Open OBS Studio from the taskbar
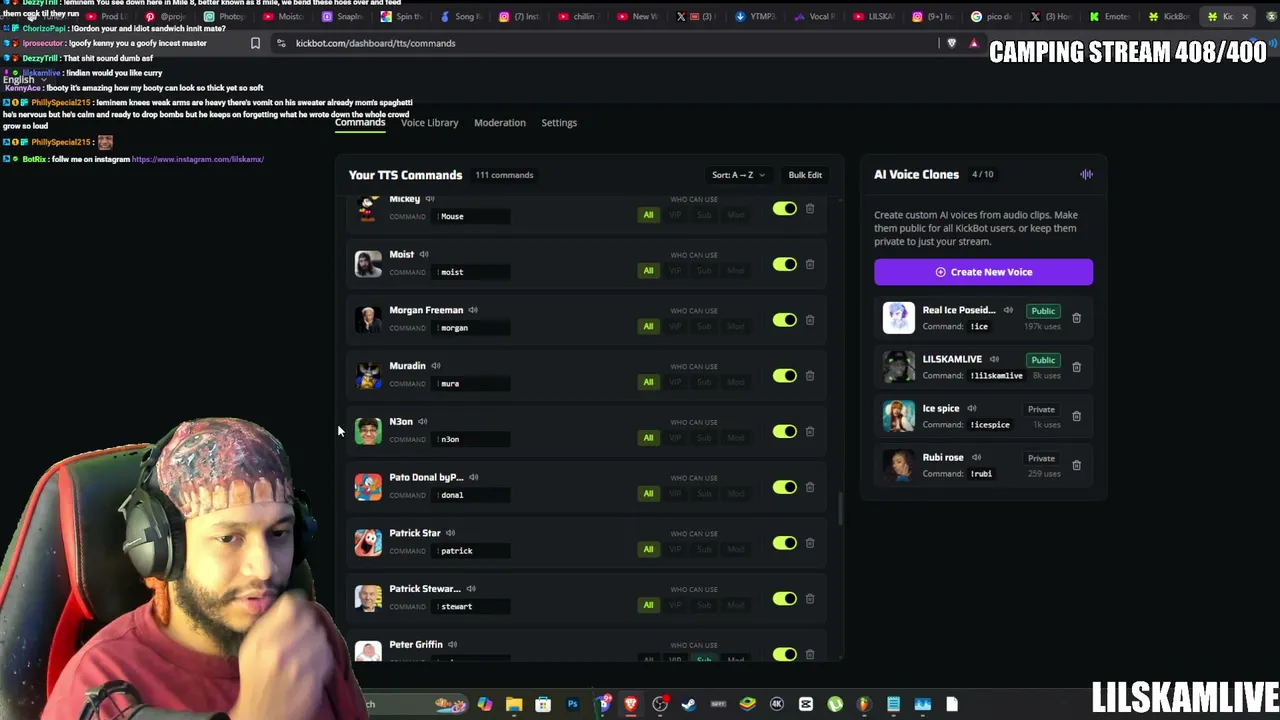 [660, 704]
